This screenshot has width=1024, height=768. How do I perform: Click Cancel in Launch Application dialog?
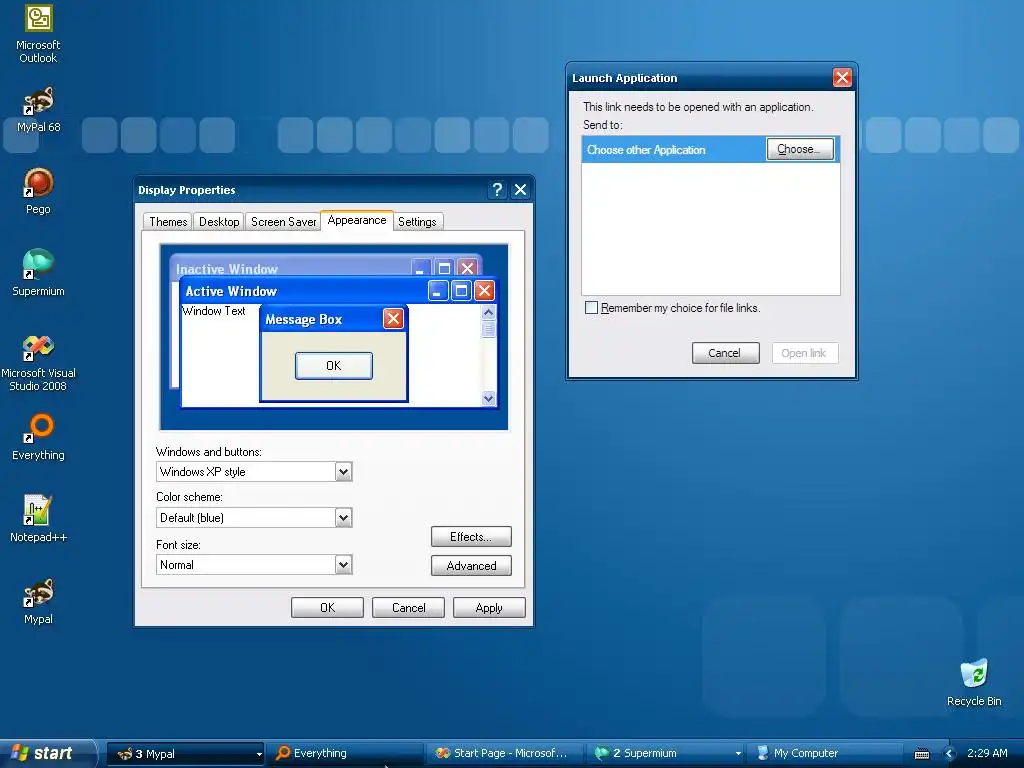point(726,353)
